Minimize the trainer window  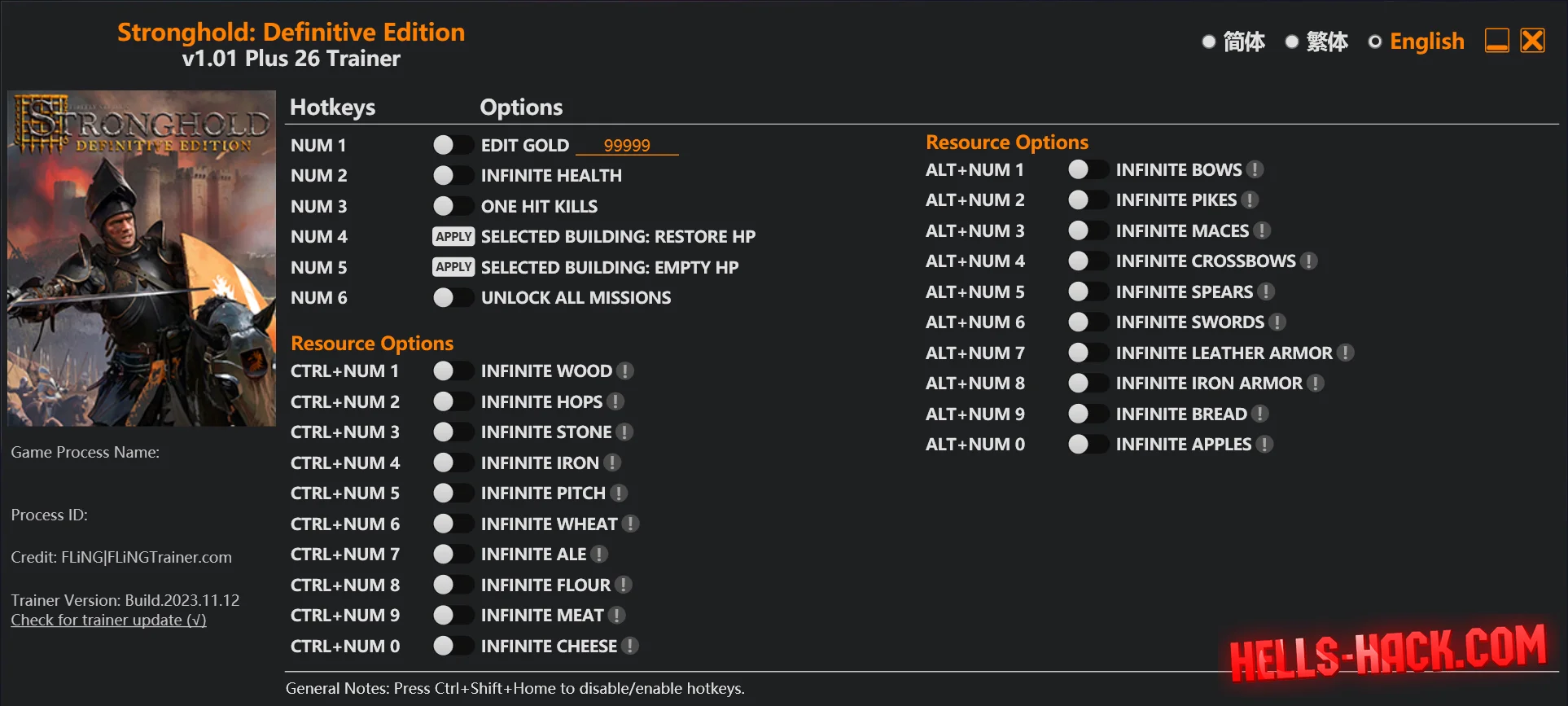tap(1496, 41)
